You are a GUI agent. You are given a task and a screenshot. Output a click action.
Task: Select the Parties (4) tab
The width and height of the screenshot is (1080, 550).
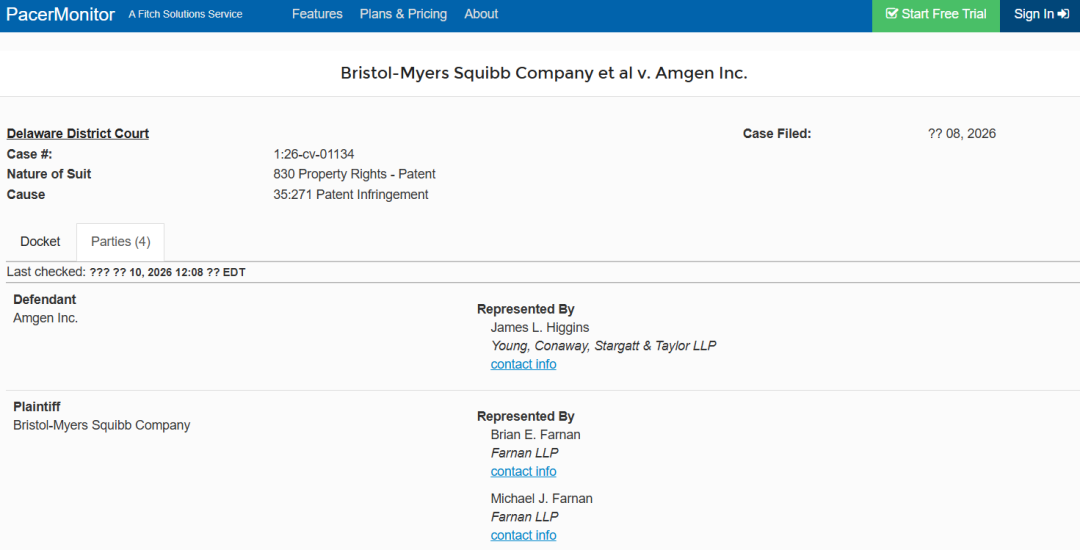tap(121, 242)
